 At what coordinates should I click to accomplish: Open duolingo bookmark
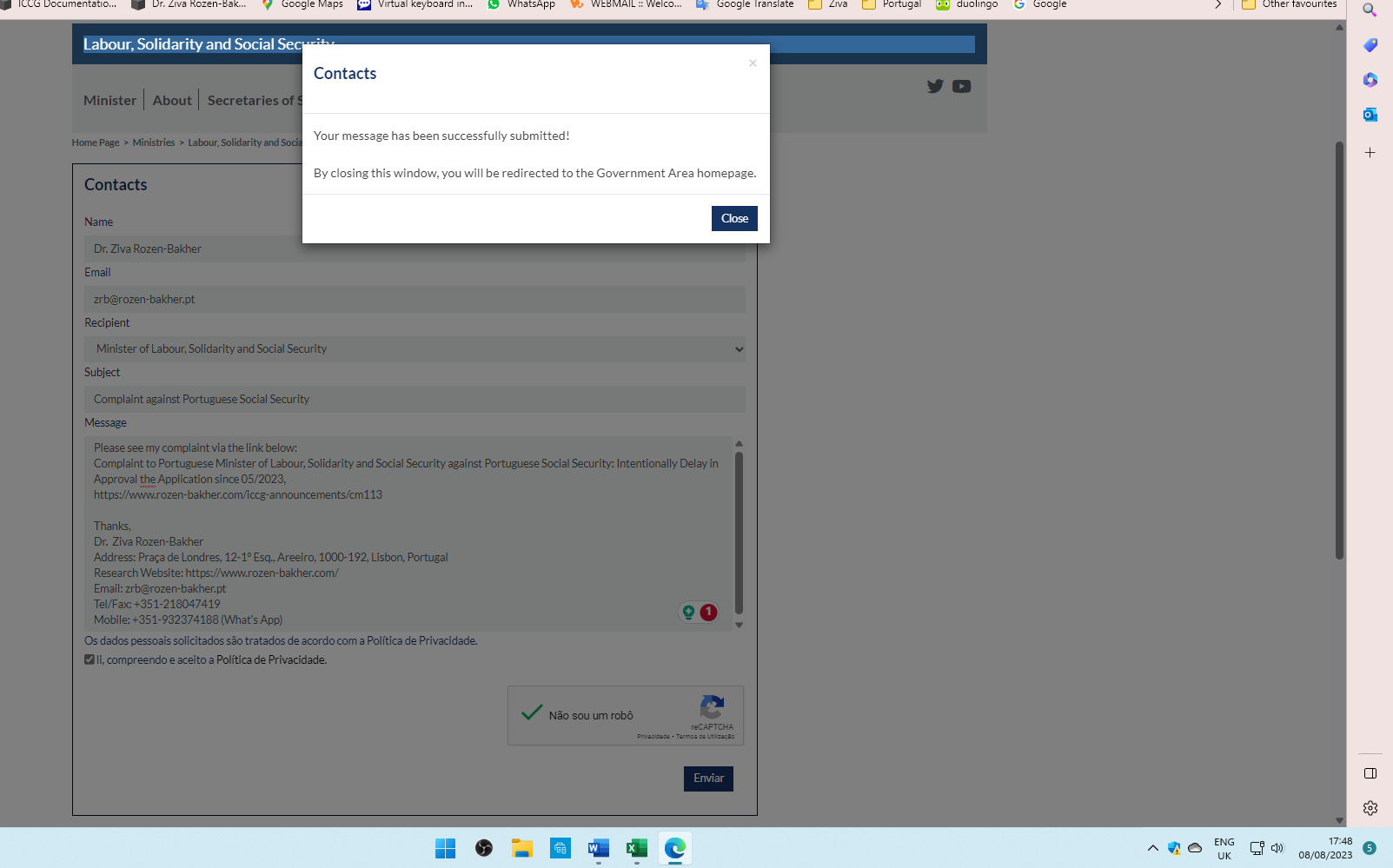pos(967,5)
